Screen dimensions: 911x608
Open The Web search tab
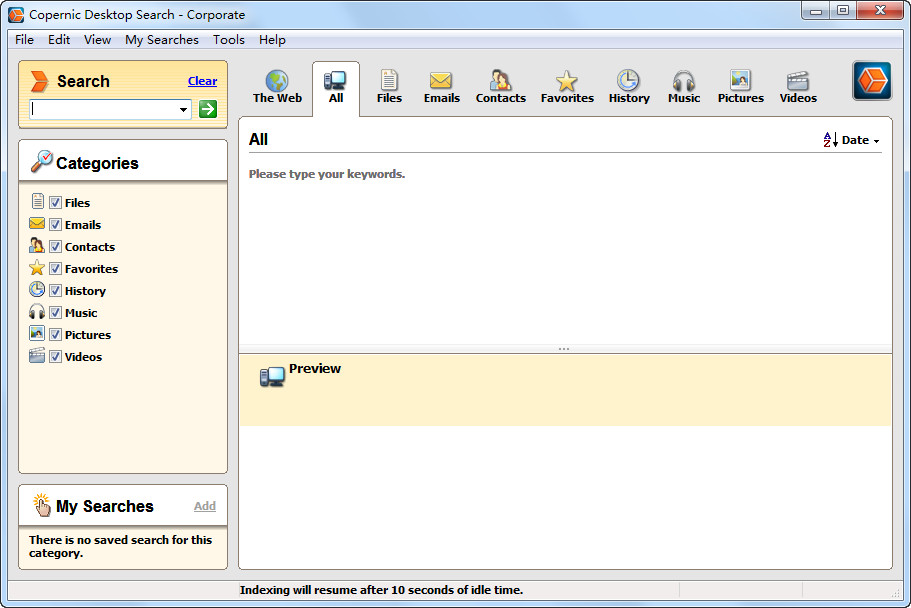point(277,88)
